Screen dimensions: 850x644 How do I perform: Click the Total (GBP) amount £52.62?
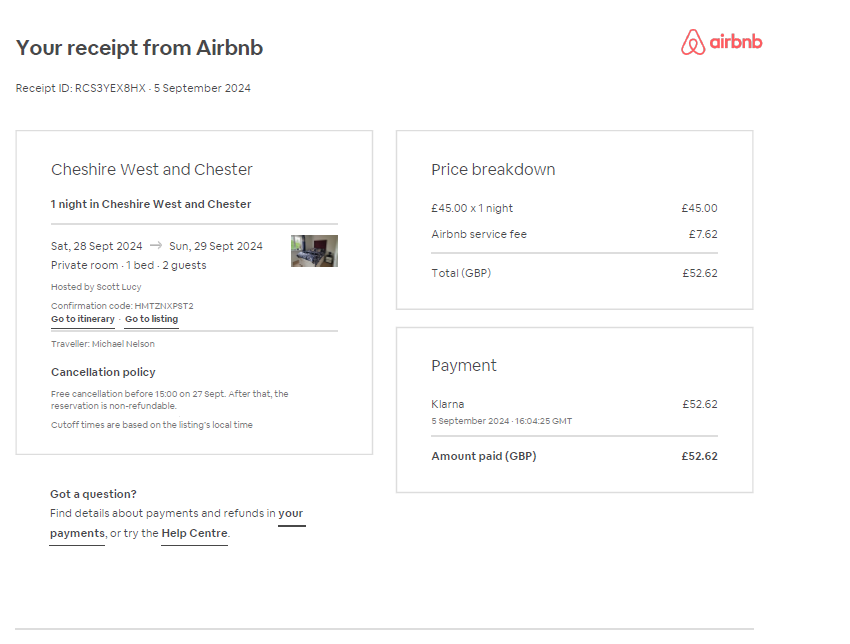(700, 273)
